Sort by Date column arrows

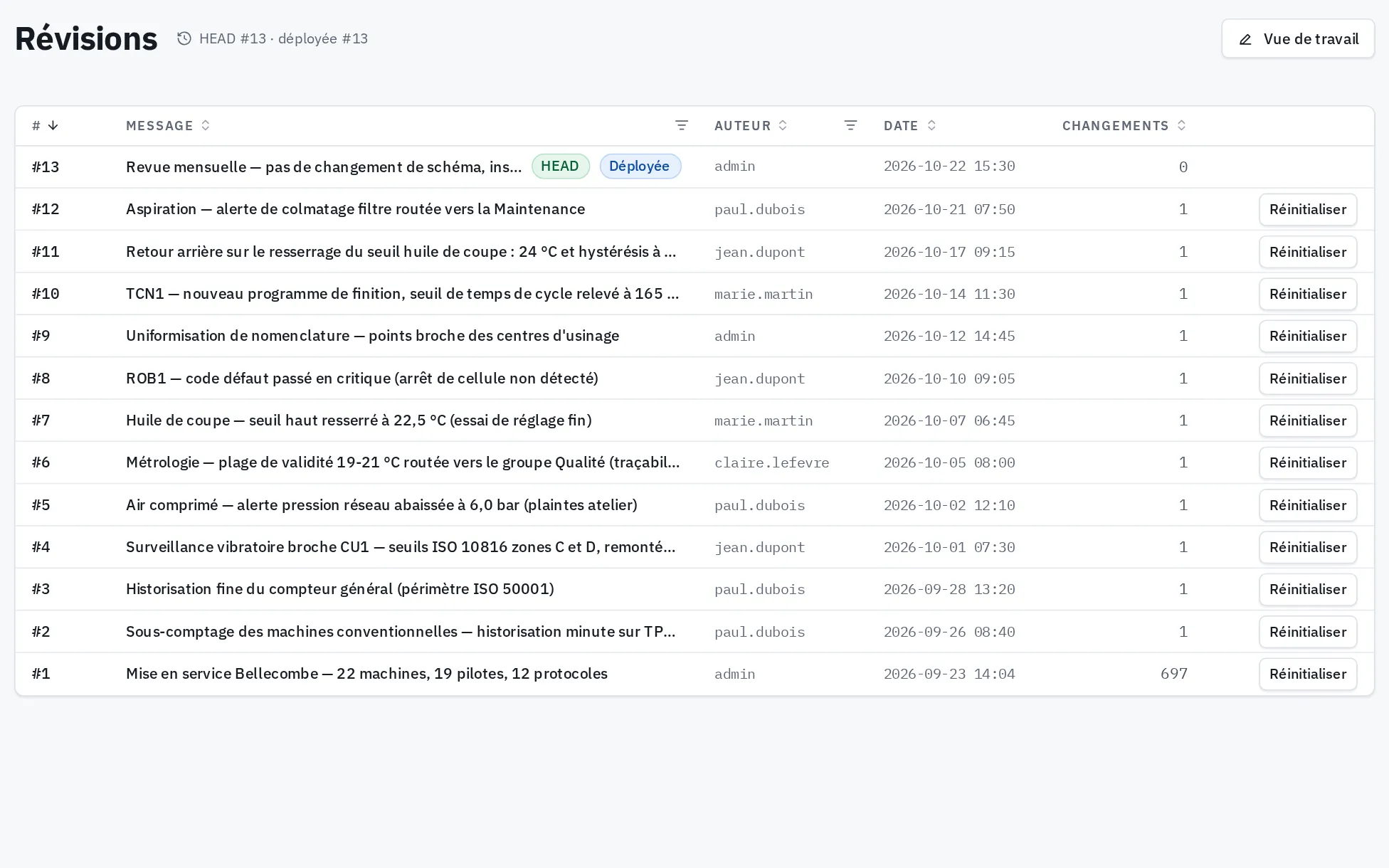pos(931,125)
